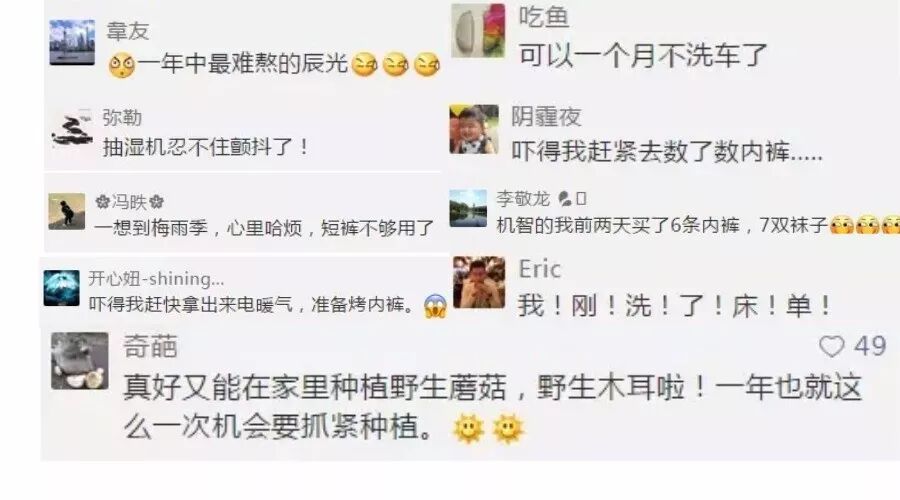The width and height of the screenshot is (900, 500).
Task: Like 奇葩's comment with heart icon
Action: click(831, 346)
